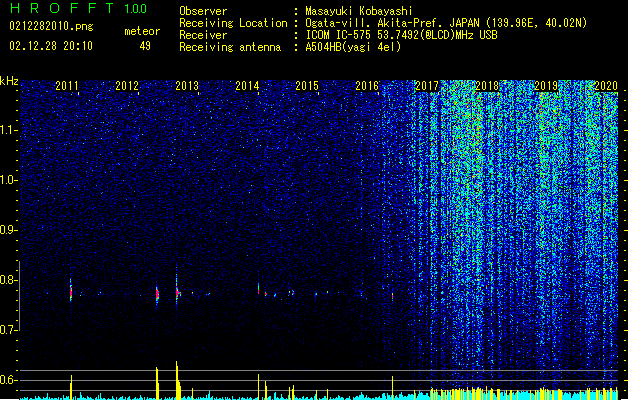
Task: Click the 0.8 kHz axis label
Action: 9,280
